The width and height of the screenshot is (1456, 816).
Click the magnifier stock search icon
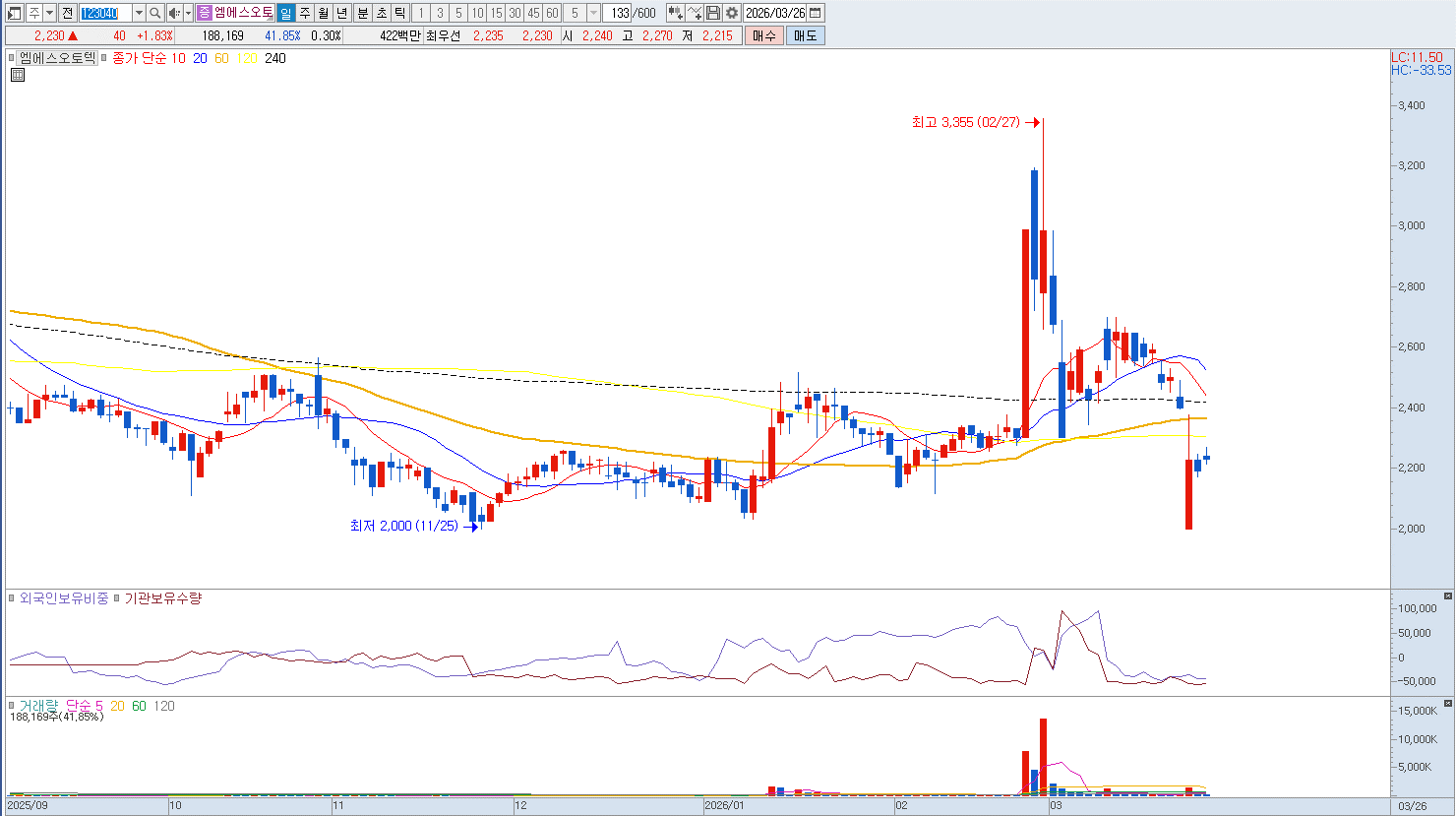coord(155,13)
